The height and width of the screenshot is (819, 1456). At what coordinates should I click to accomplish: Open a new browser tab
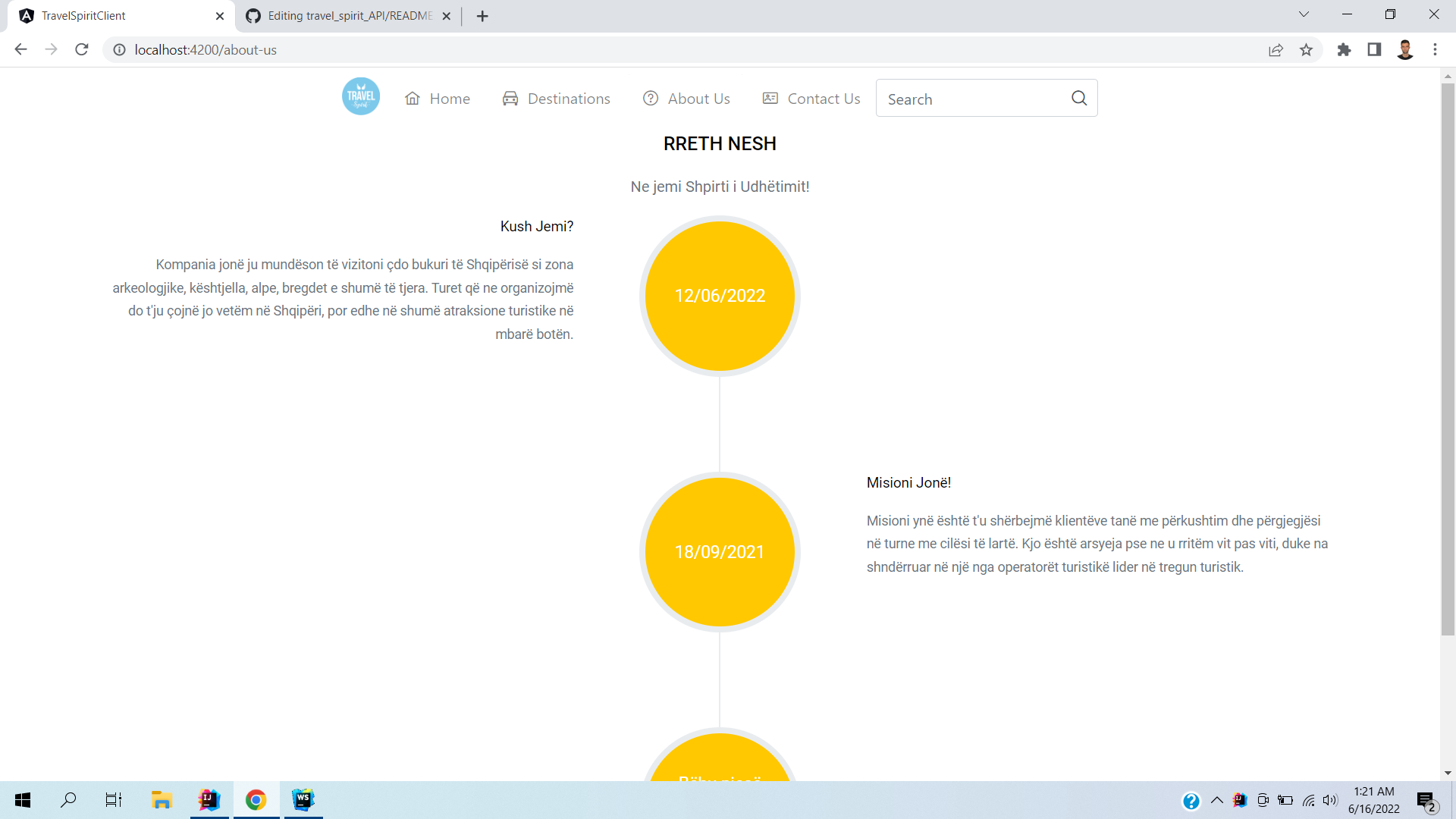(482, 16)
